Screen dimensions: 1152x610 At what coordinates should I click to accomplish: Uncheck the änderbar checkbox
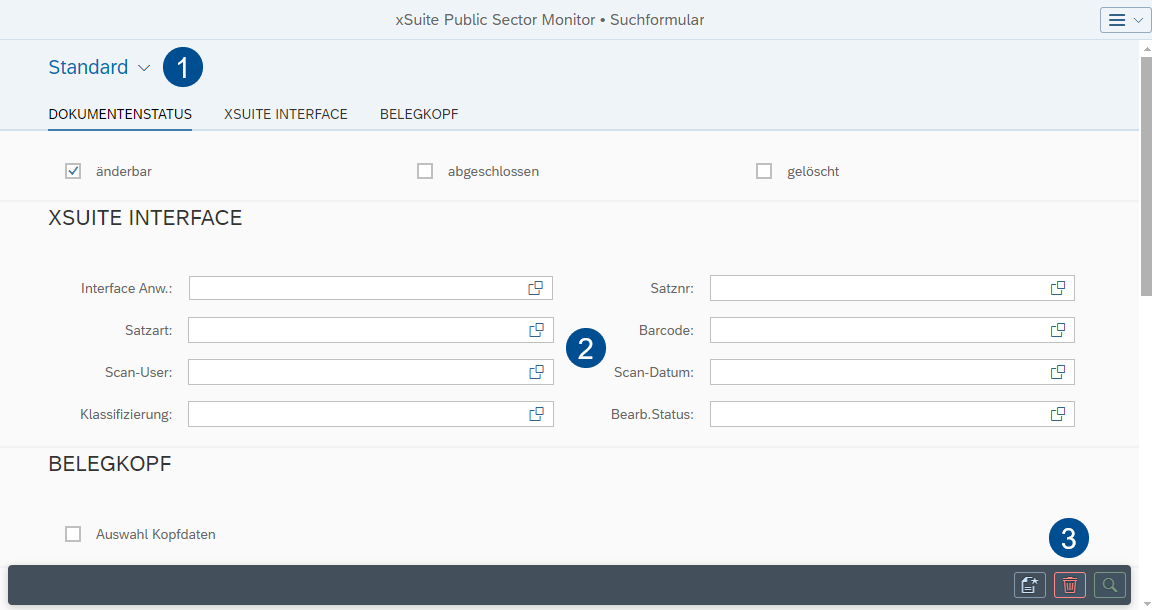tap(72, 170)
